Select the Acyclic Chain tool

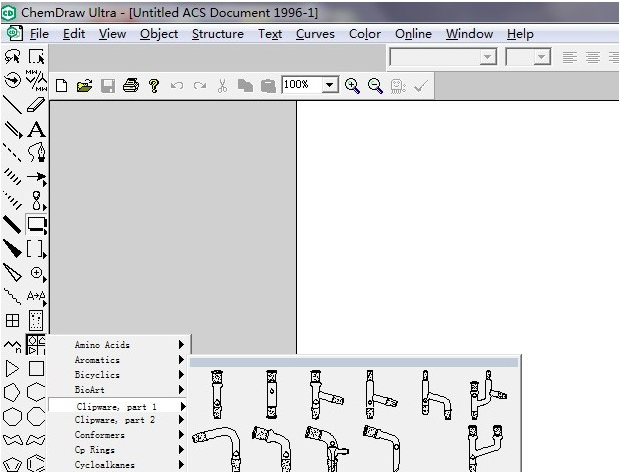point(13,346)
